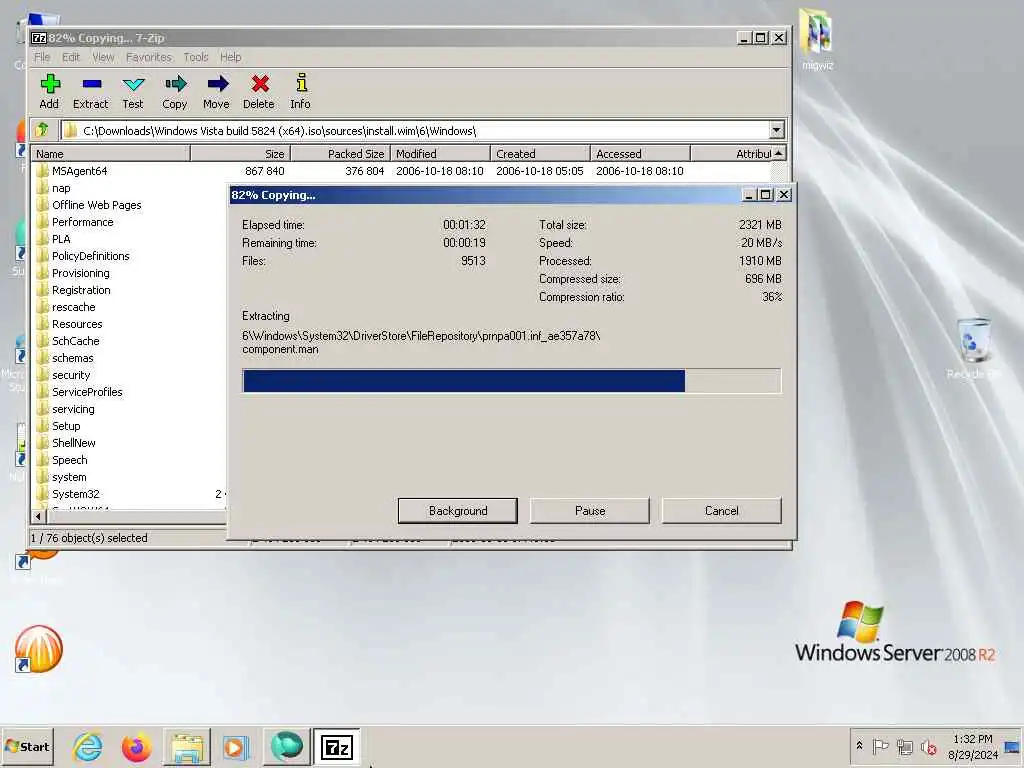Click the Start button
The width and height of the screenshot is (1024, 768).
(27, 746)
